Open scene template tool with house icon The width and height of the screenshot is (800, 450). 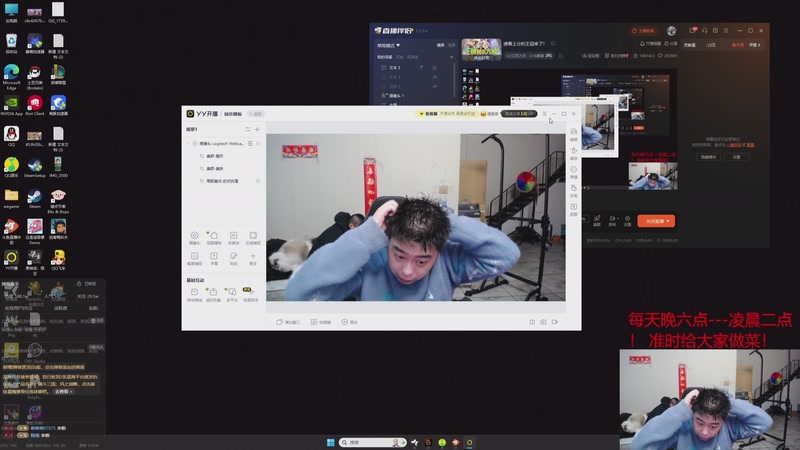(x=214, y=238)
